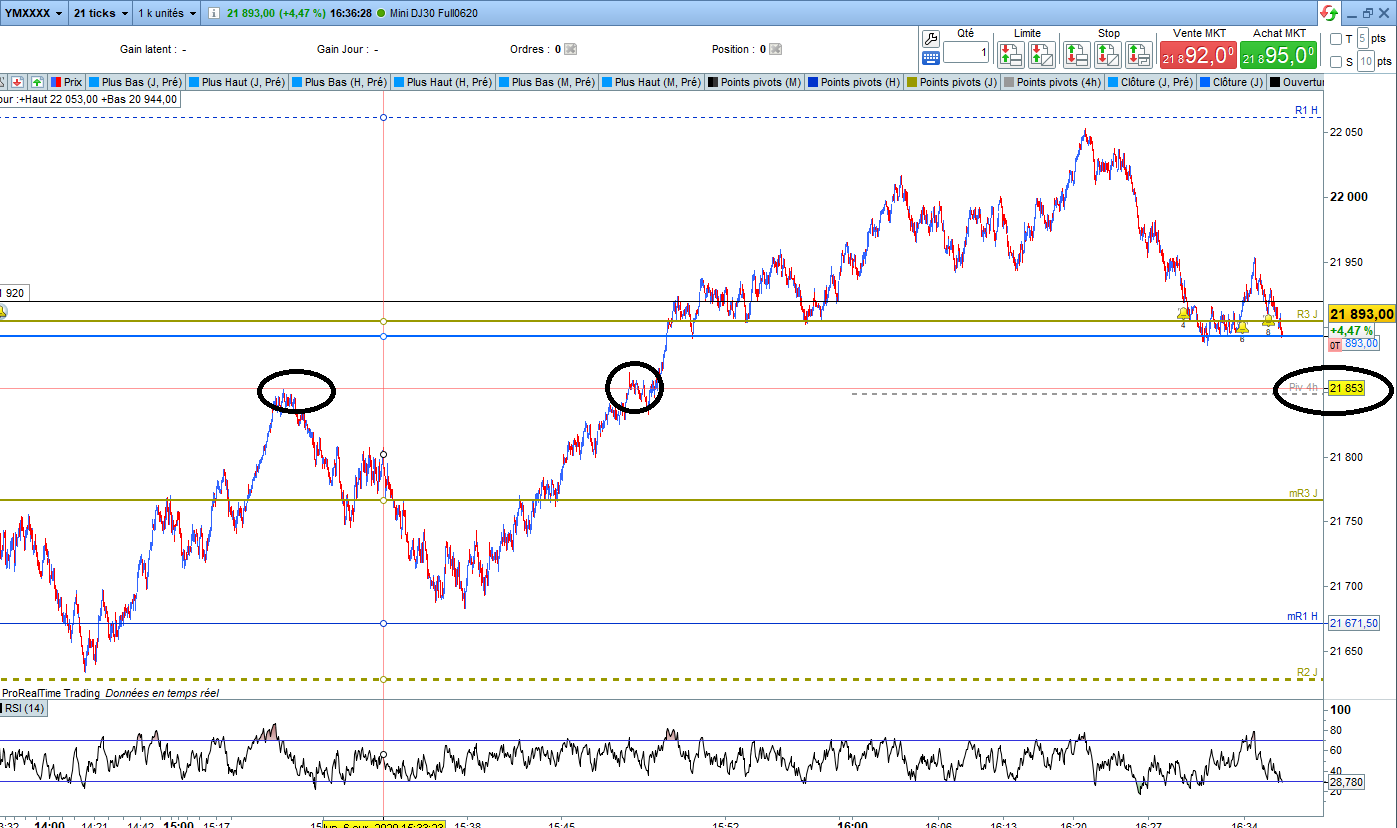
Task: Open the 1 k unités dropdown
Action: point(167,13)
